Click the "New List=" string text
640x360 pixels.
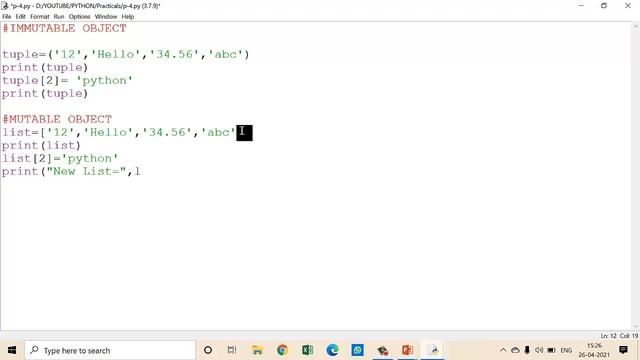point(87,171)
